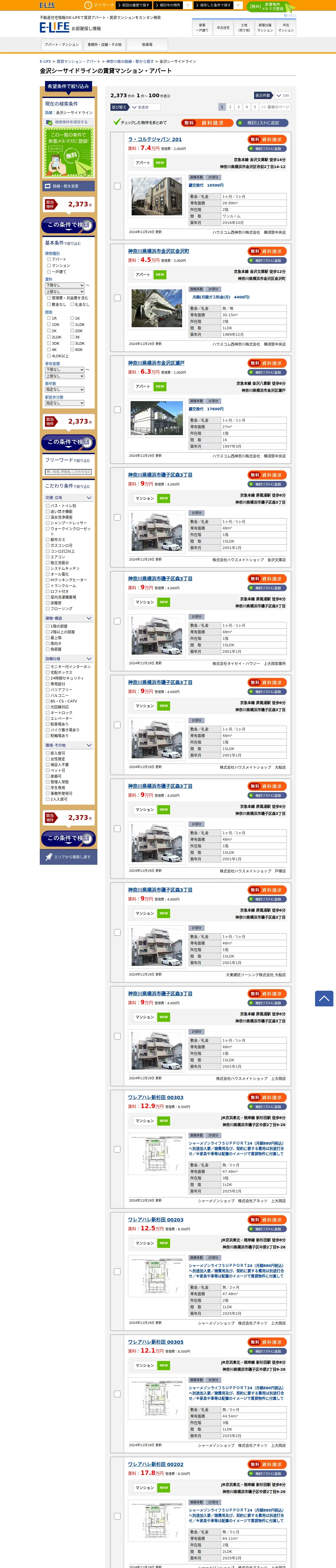The image size is (336, 1568).
Task: Open the 専有面積 lower limit dropdown
Action: [65, 370]
